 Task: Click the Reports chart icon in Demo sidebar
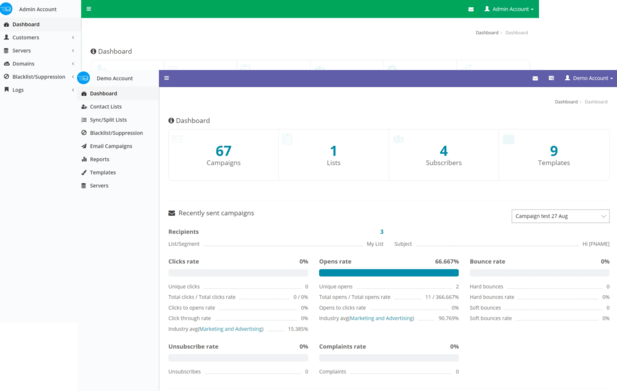coord(84,159)
